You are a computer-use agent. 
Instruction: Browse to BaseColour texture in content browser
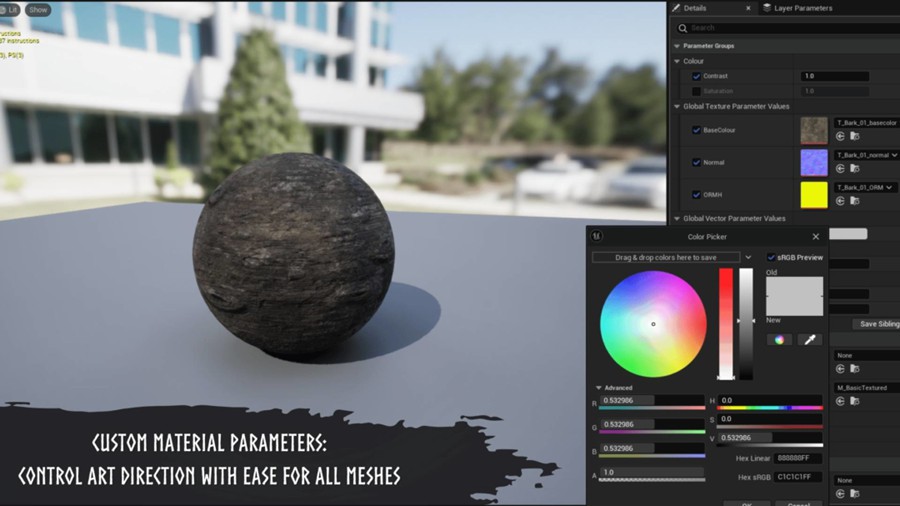853,137
